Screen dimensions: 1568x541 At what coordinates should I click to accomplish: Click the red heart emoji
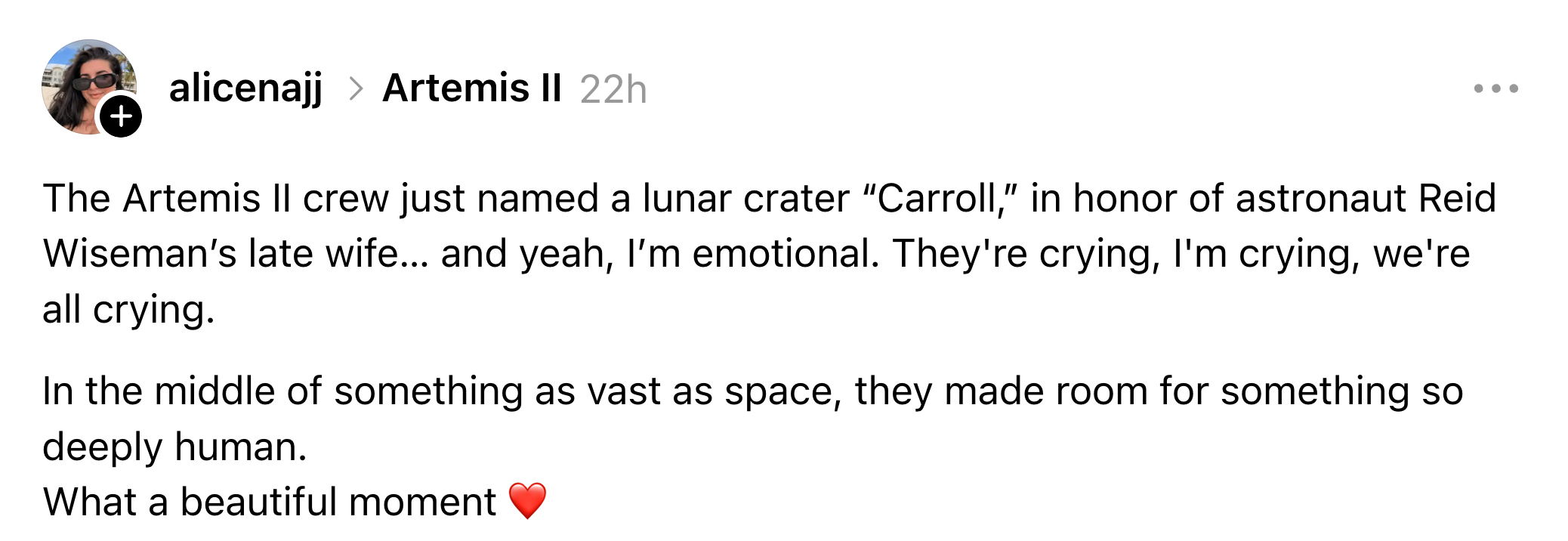527,500
